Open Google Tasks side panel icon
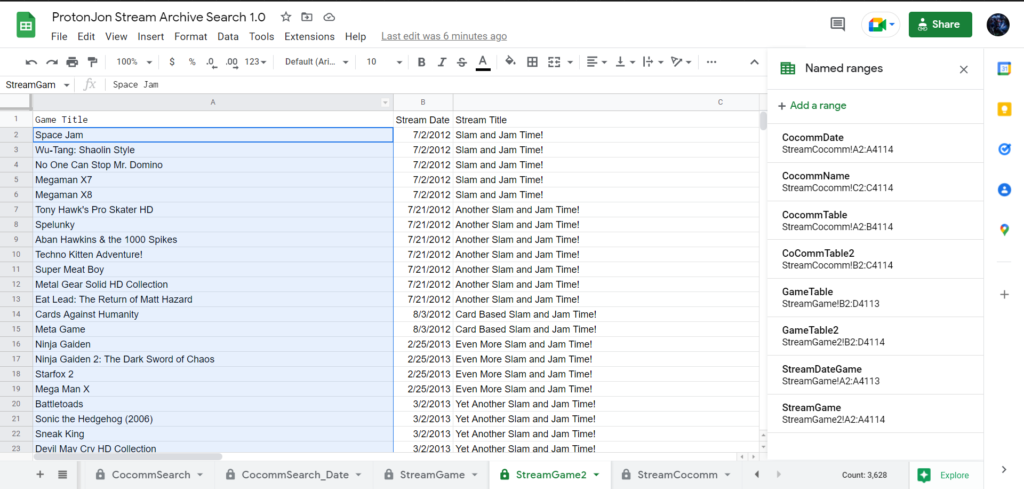1024x489 pixels. tap(1004, 150)
